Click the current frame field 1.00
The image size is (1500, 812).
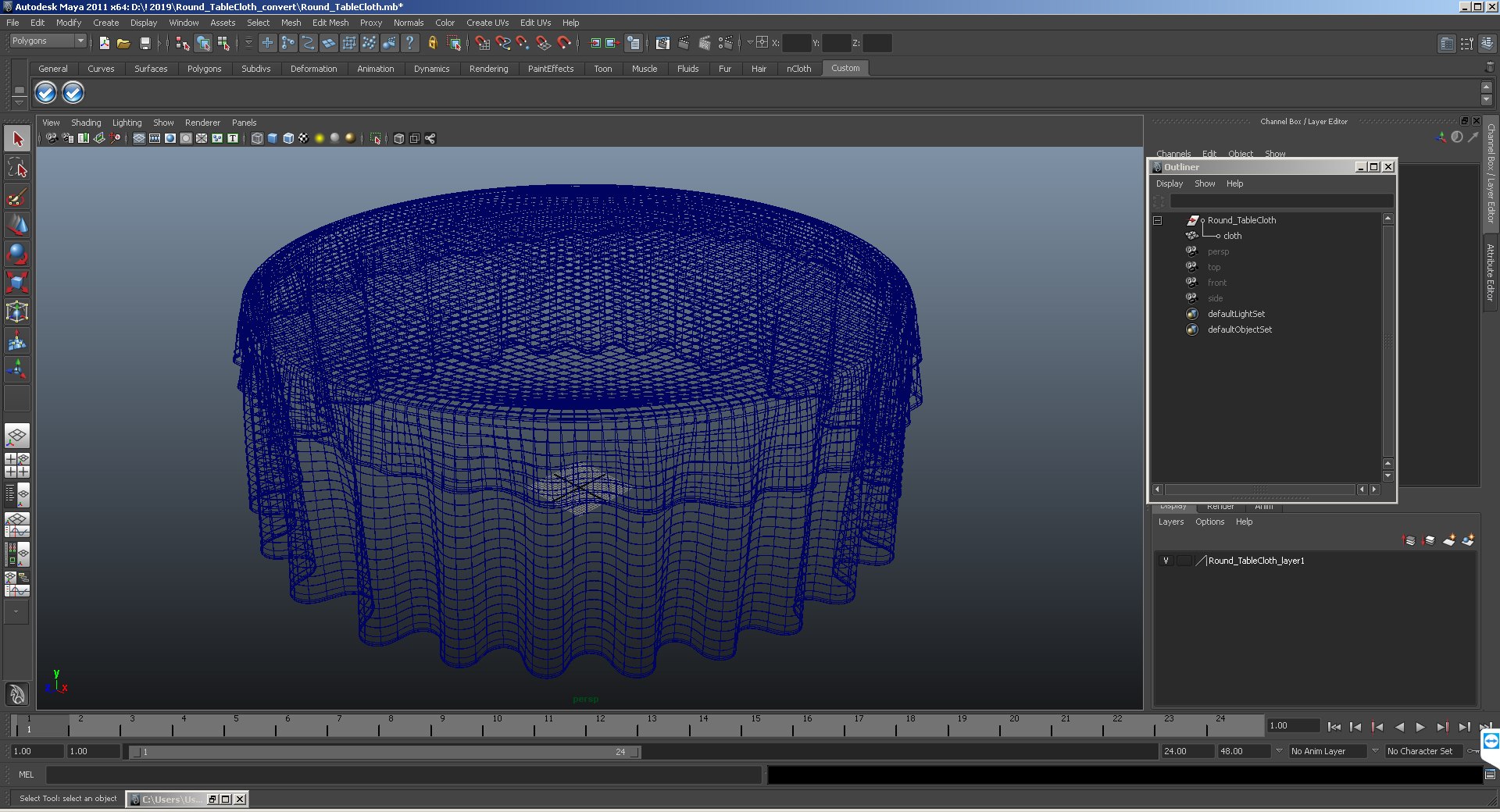click(x=1293, y=725)
